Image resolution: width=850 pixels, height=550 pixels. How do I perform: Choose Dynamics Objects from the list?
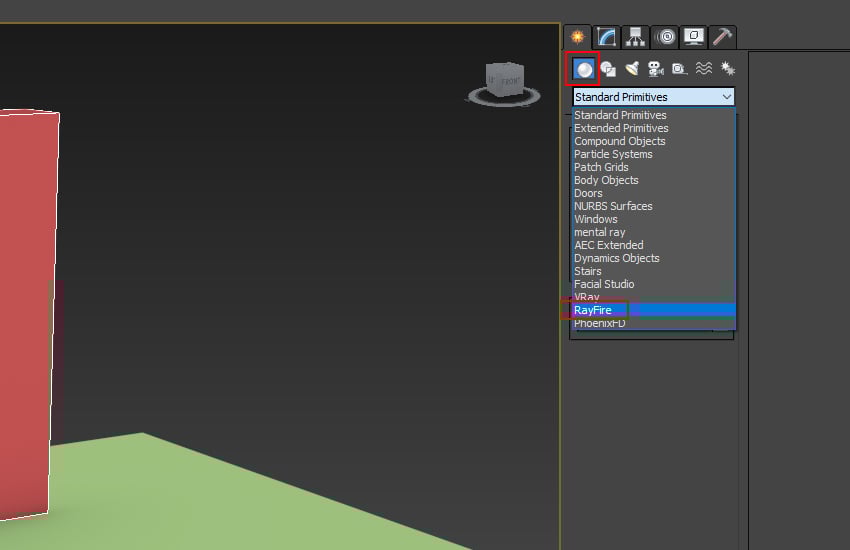(654, 258)
